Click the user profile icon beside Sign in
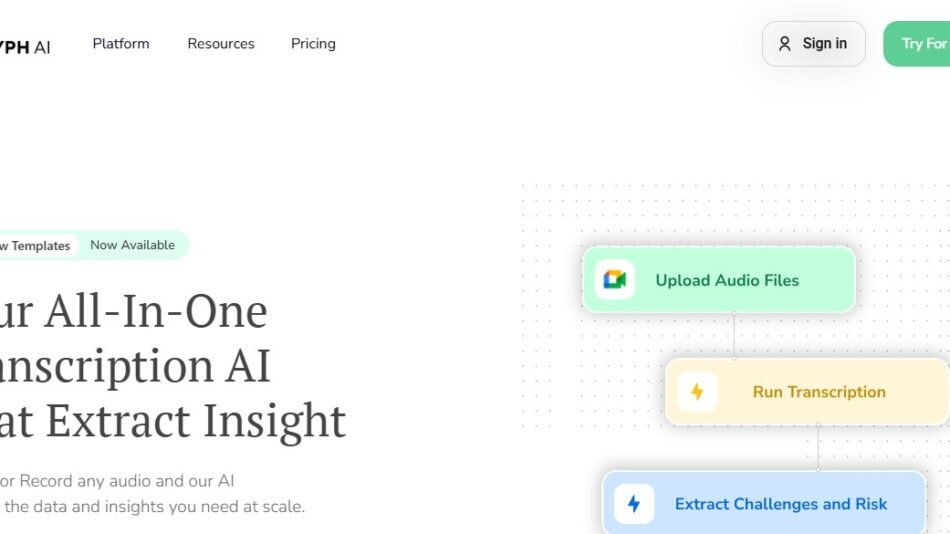 (x=785, y=44)
